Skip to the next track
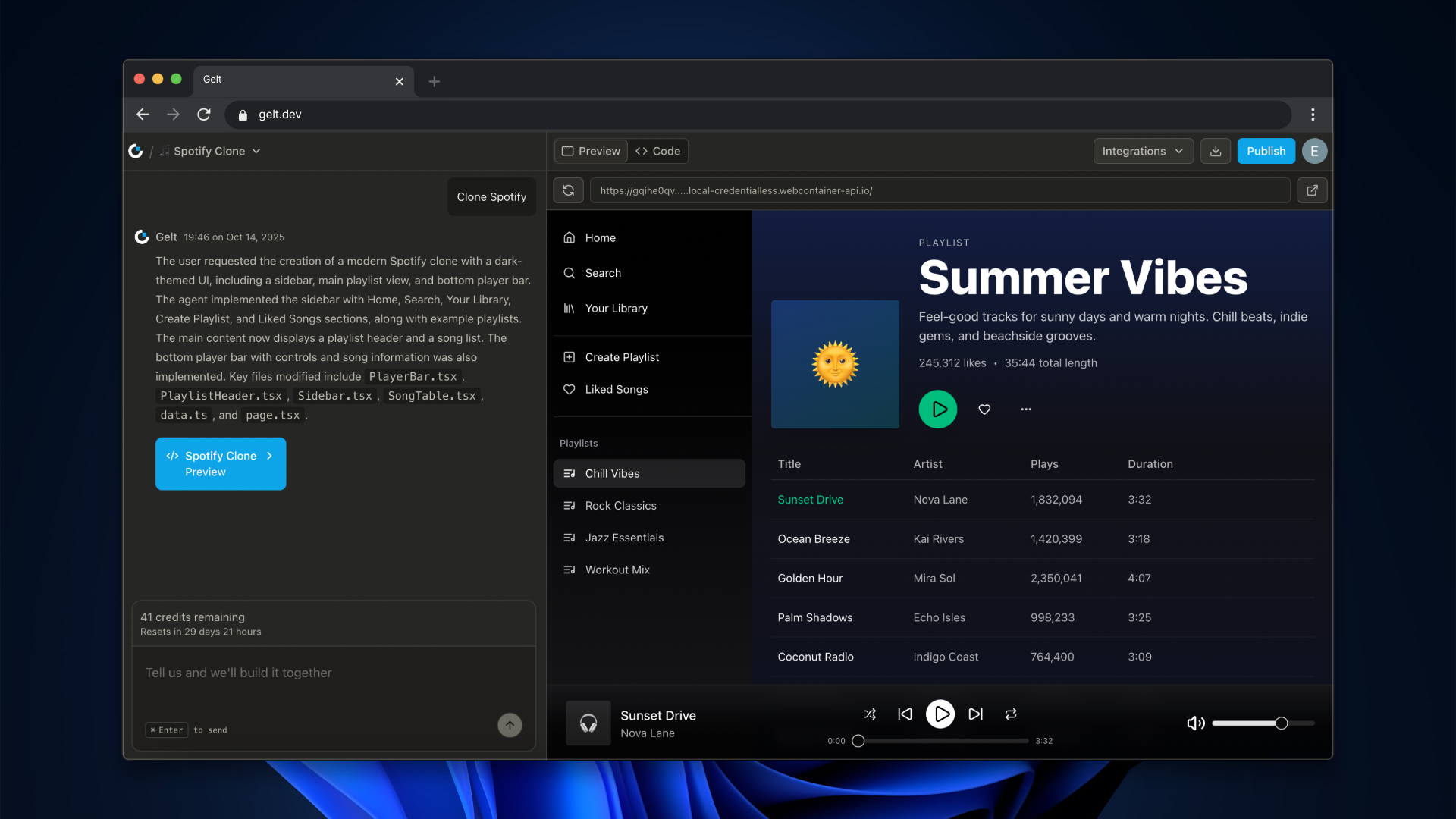The image size is (1456, 819). pos(976,714)
